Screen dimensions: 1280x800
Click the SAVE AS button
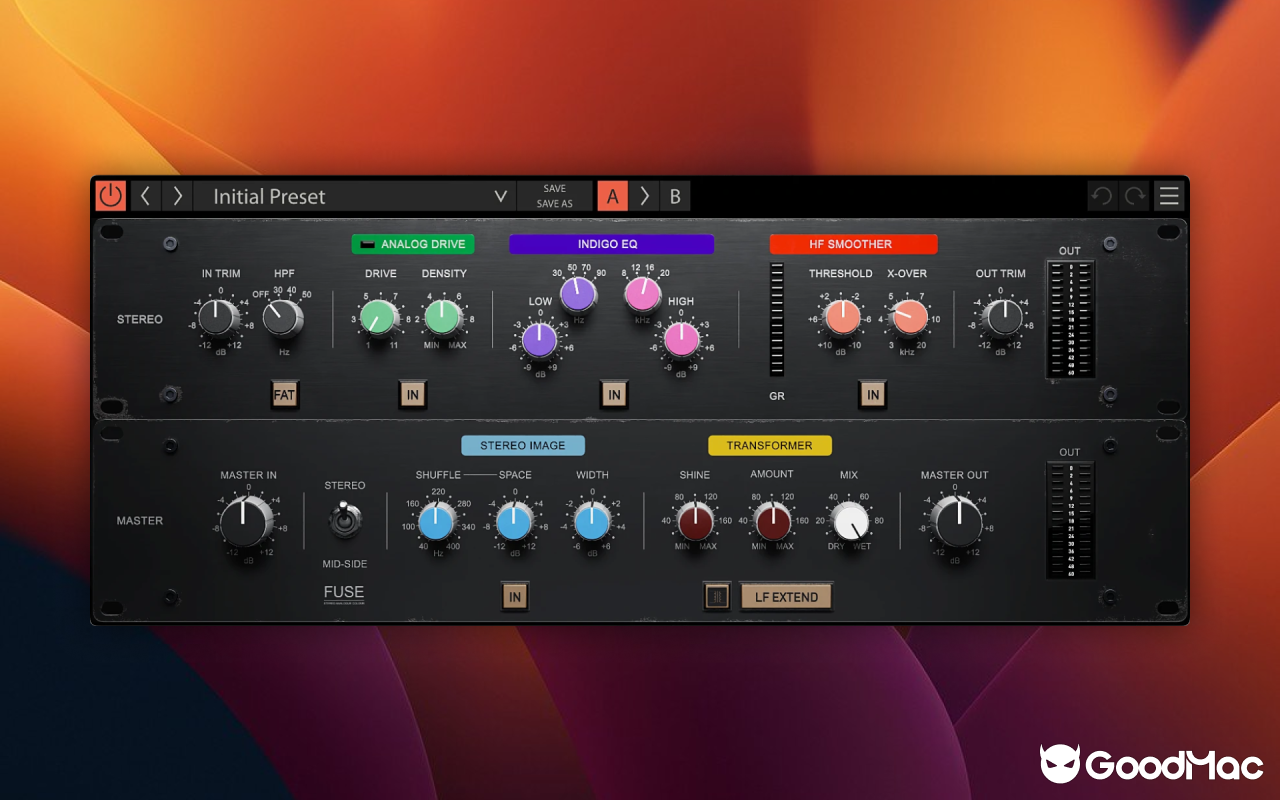(554, 202)
